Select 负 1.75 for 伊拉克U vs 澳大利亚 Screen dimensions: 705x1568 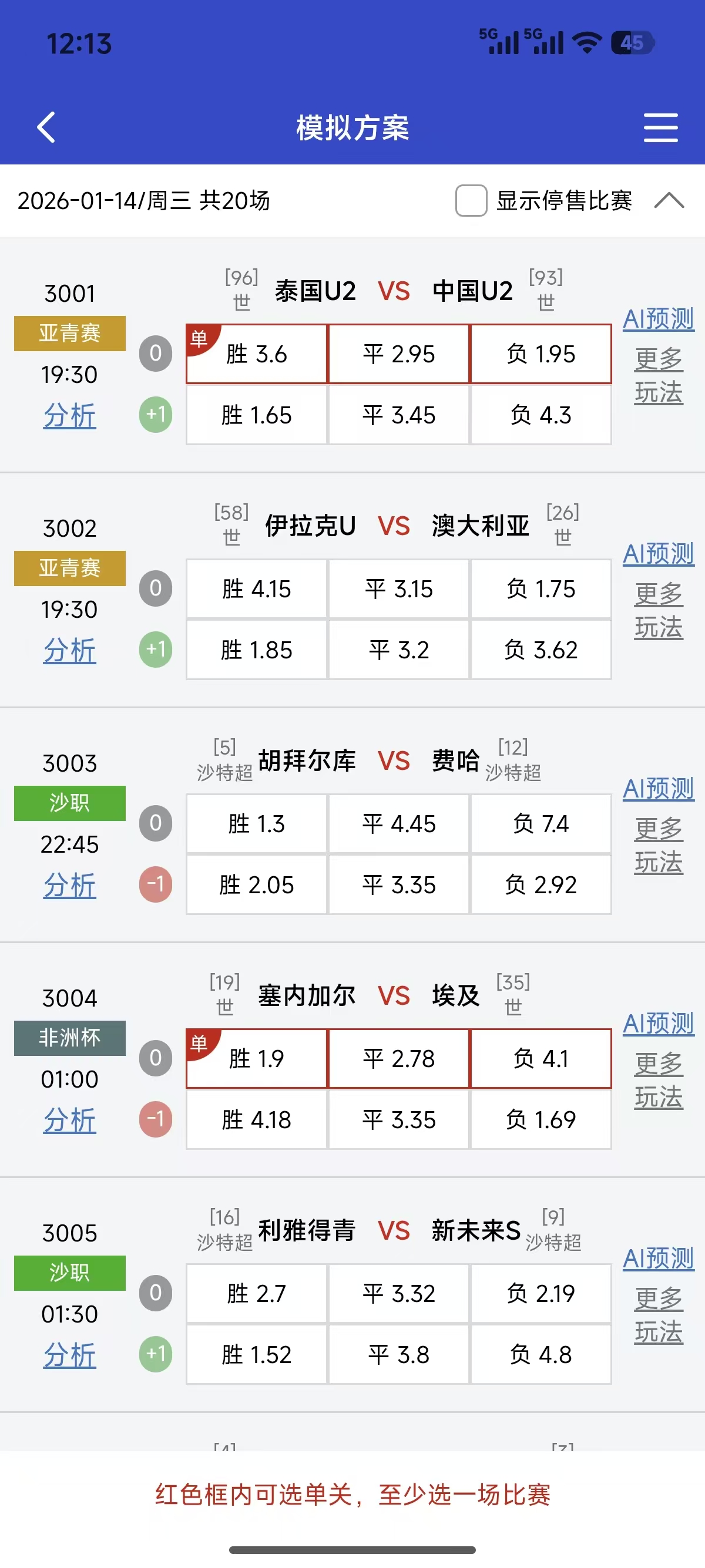(x=540, y=589)
